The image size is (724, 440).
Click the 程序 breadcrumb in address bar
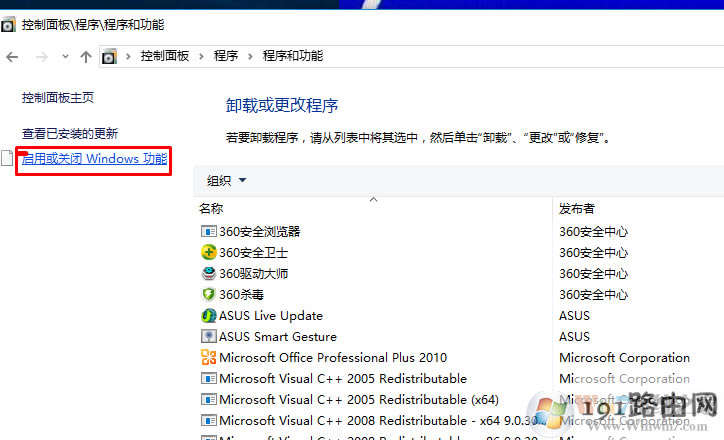pyautogui.click(x=225, y=57)
